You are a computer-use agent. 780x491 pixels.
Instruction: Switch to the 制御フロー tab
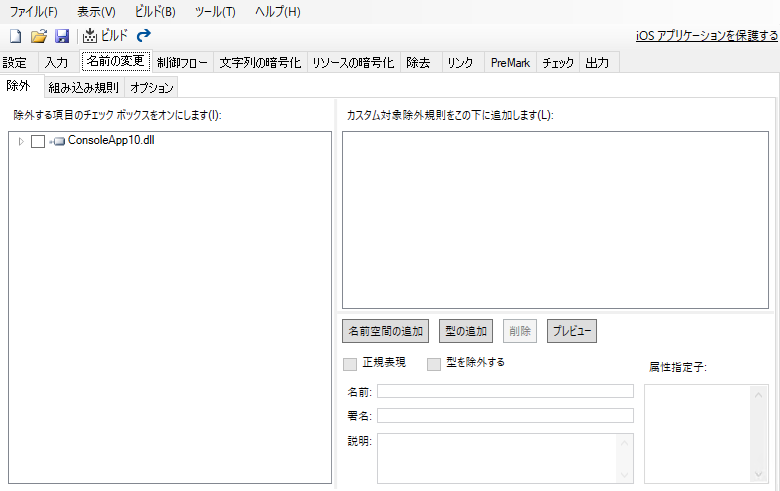click(183, 62)
